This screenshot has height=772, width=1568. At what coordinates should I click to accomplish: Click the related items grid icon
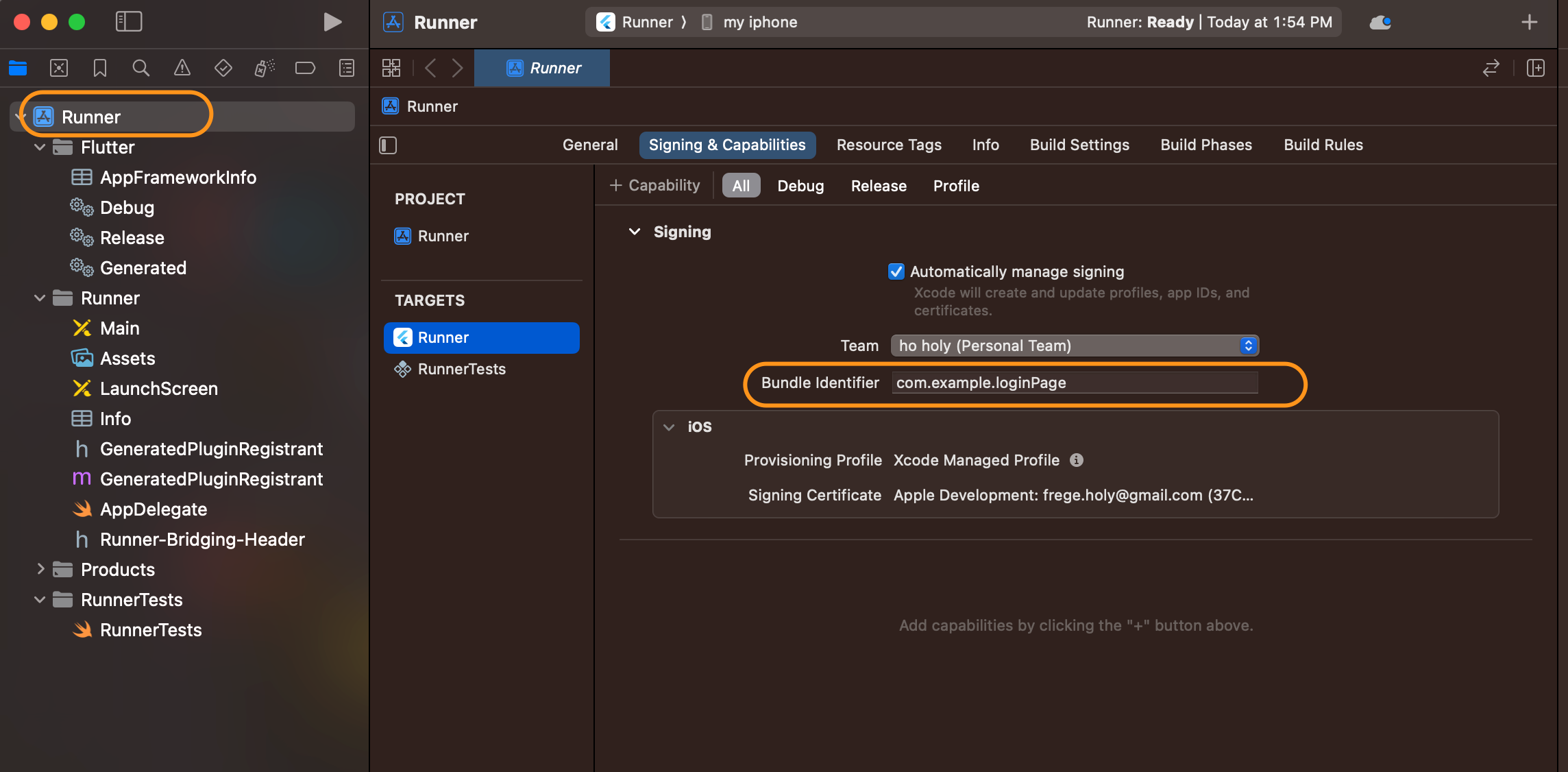pos(391,68)
